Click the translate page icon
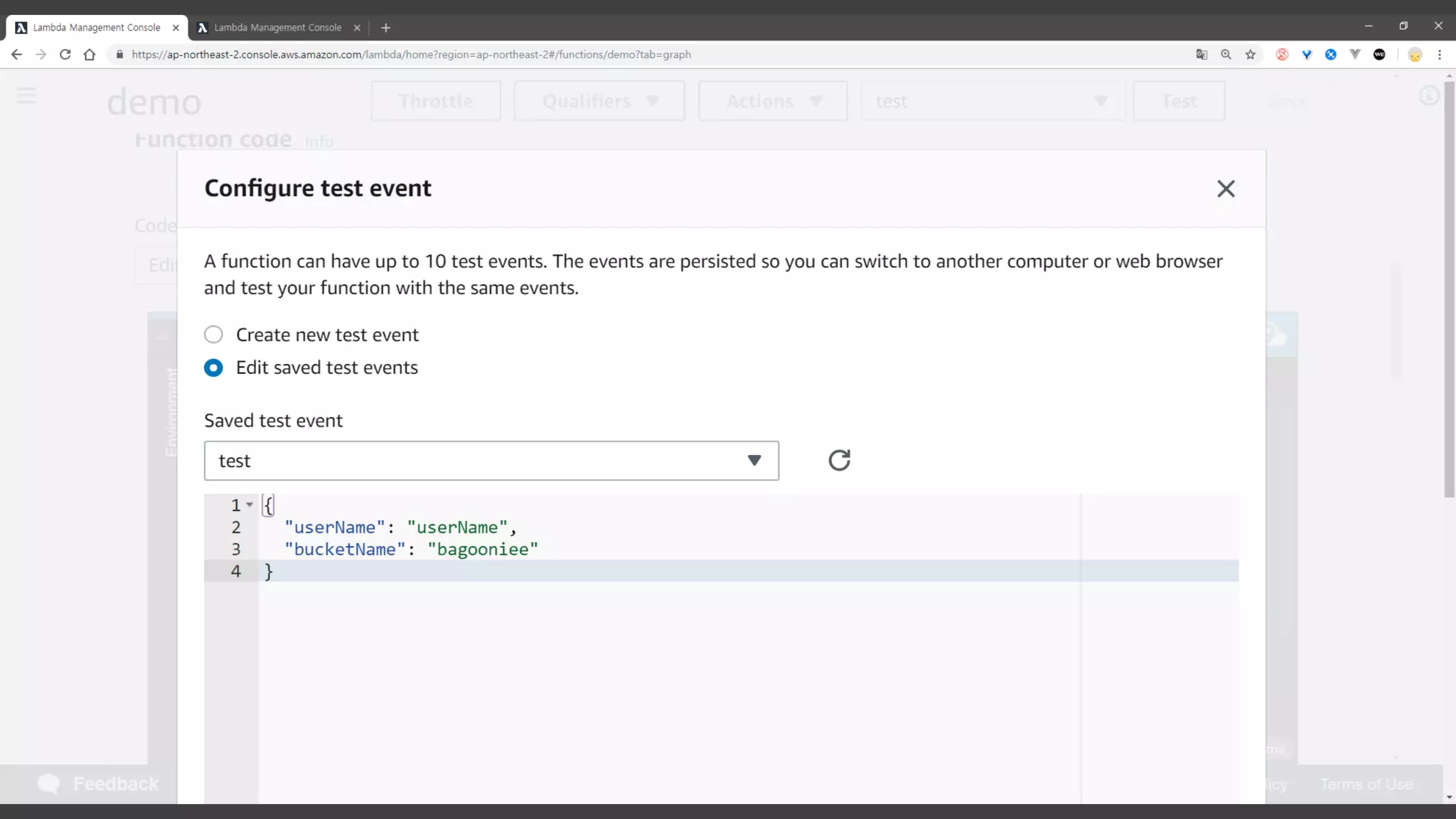 (1201, 55)
